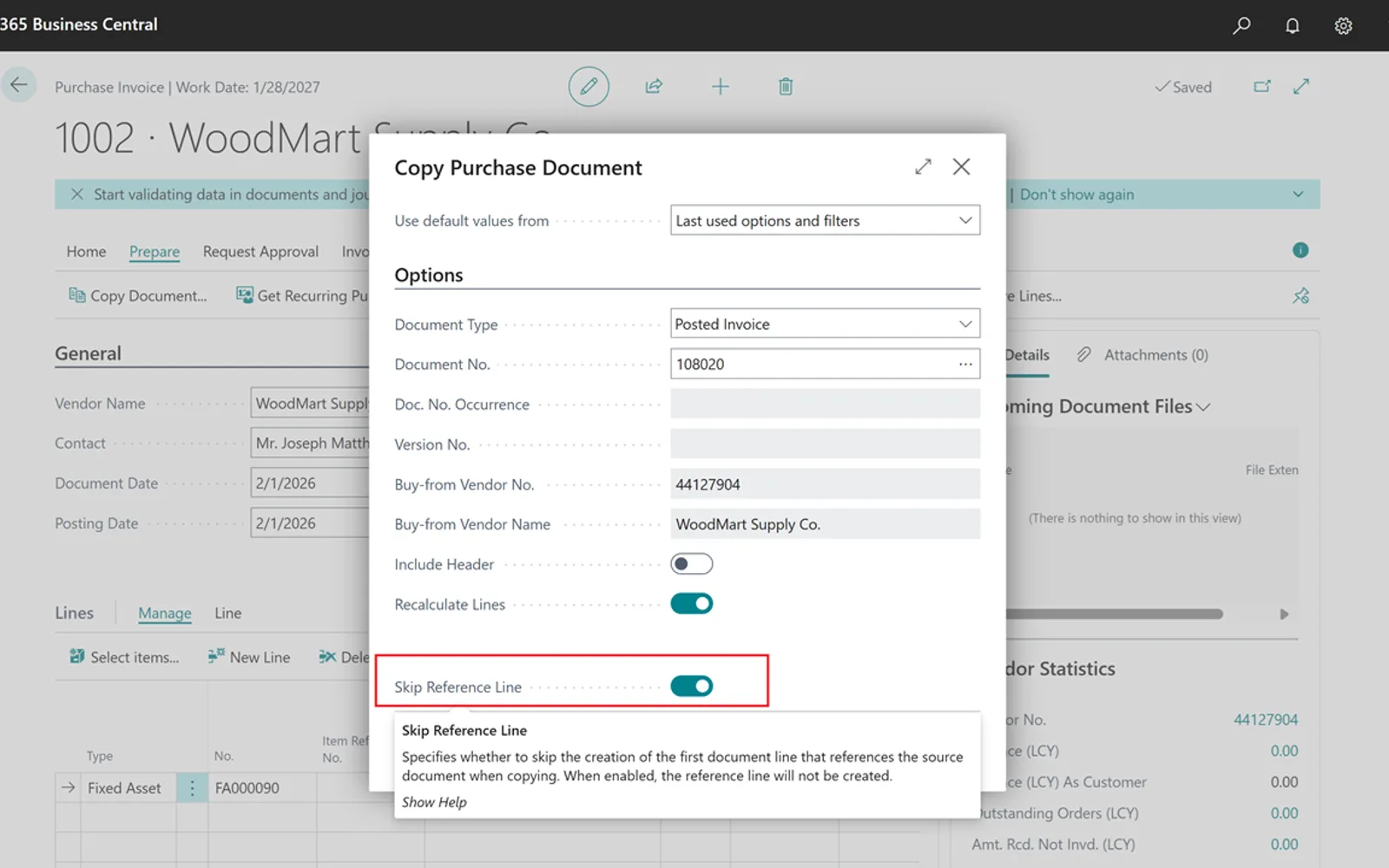1389x868 pixels.
Task: Open the settings gear icon
Action: pyautogui.click(x=1343, y=25)
